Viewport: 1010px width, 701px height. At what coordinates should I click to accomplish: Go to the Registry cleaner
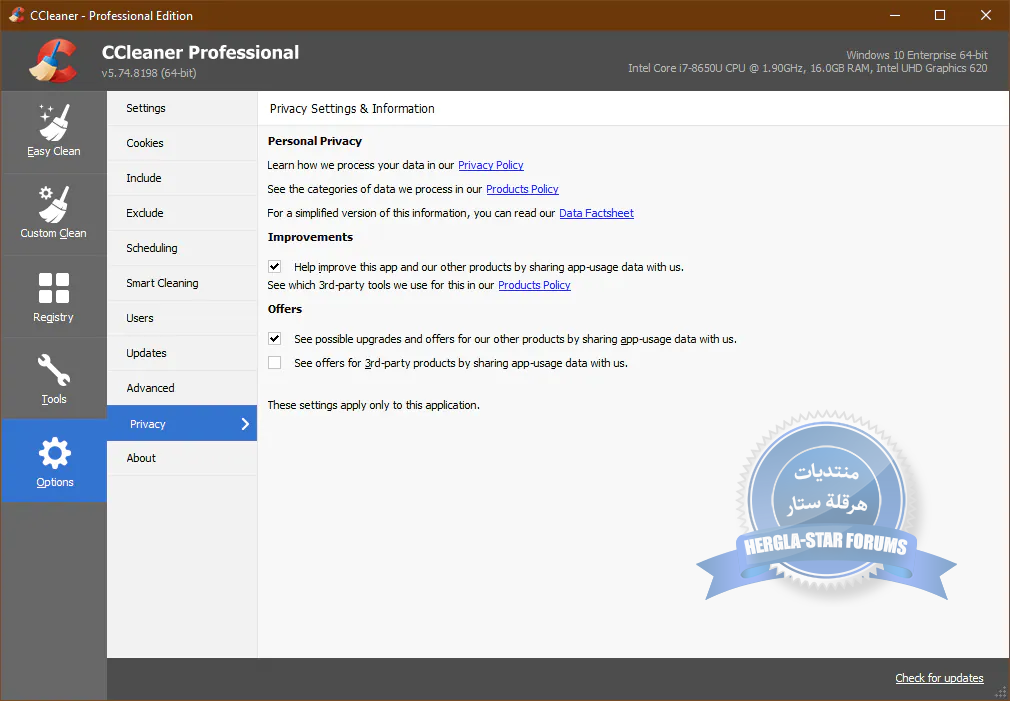pos(53,296)
